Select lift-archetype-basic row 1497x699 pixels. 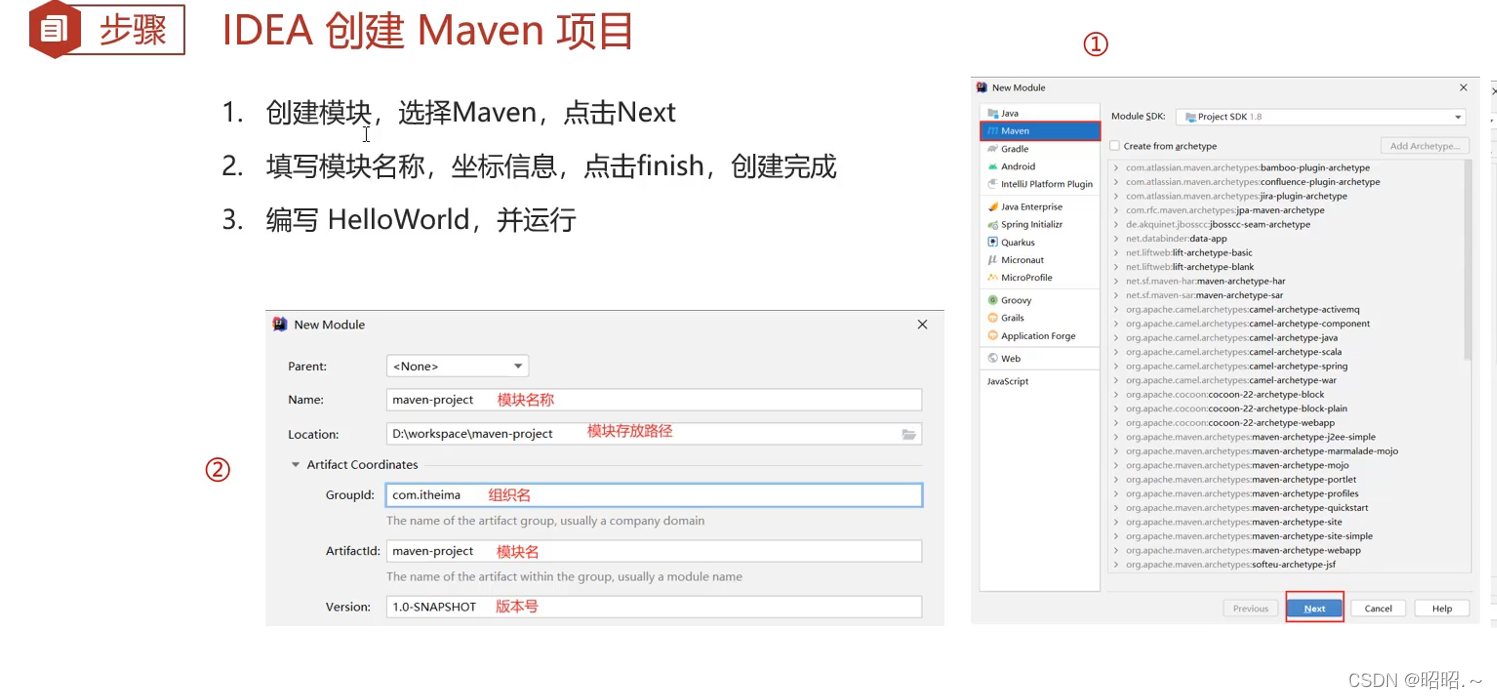tap(1285, 253)
